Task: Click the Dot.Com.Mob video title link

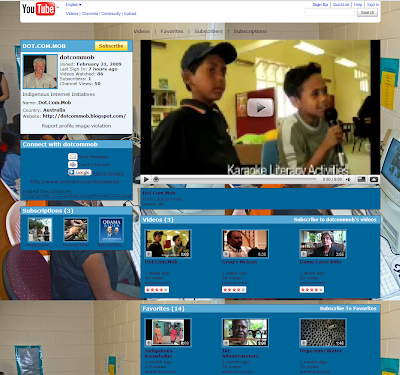Action: [x=161, y=262]
